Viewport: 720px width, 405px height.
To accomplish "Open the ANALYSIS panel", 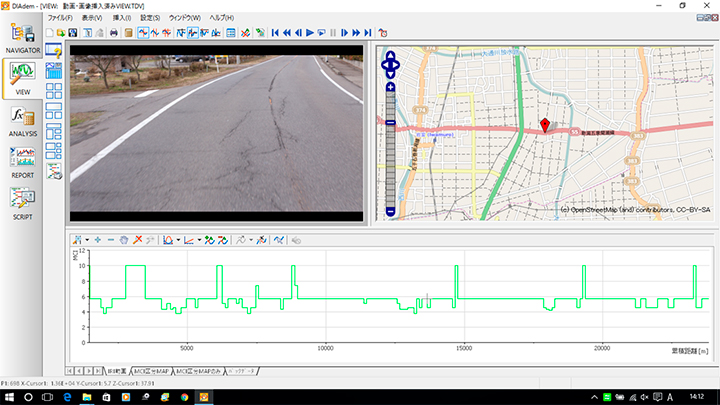I will [22, 122].
